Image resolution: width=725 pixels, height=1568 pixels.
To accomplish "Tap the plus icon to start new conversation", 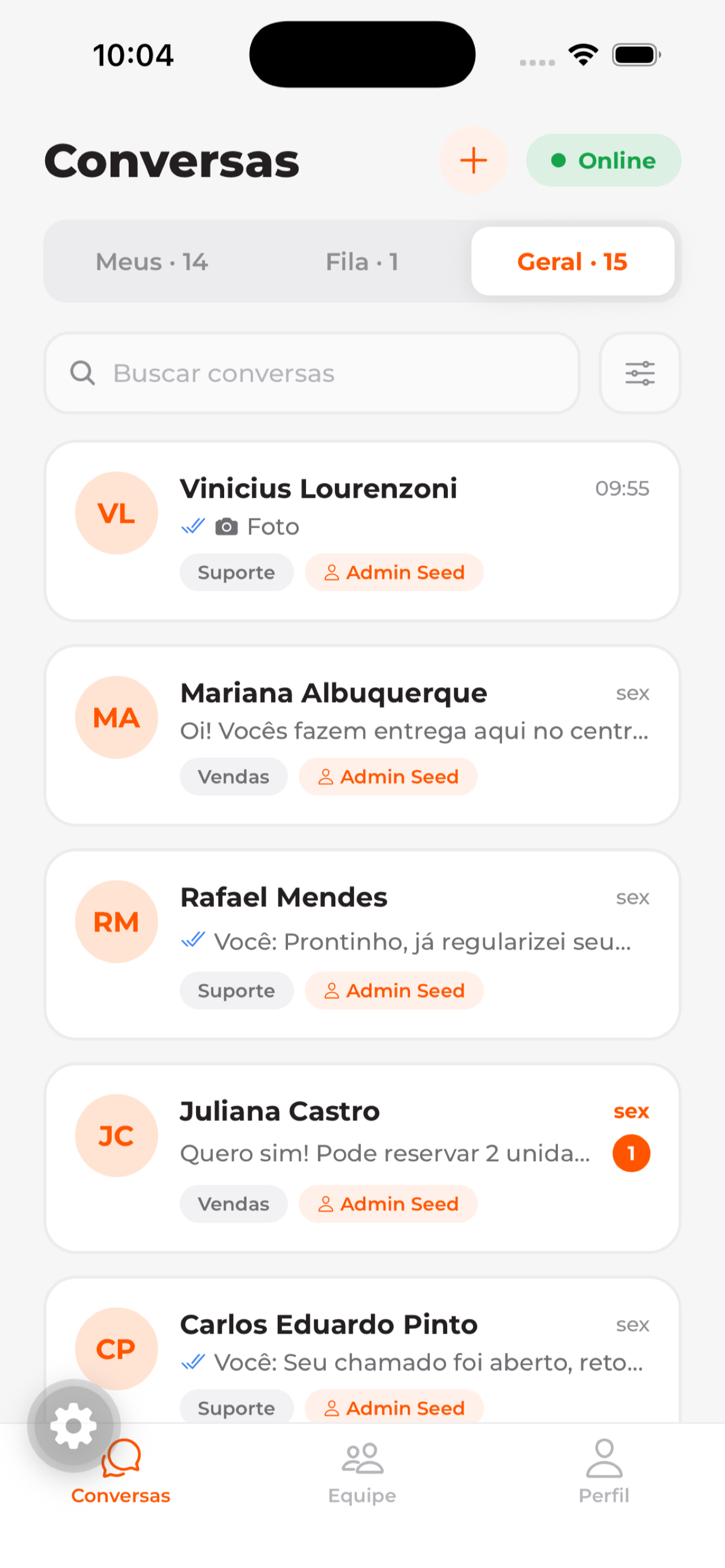I will click(473, 161).
